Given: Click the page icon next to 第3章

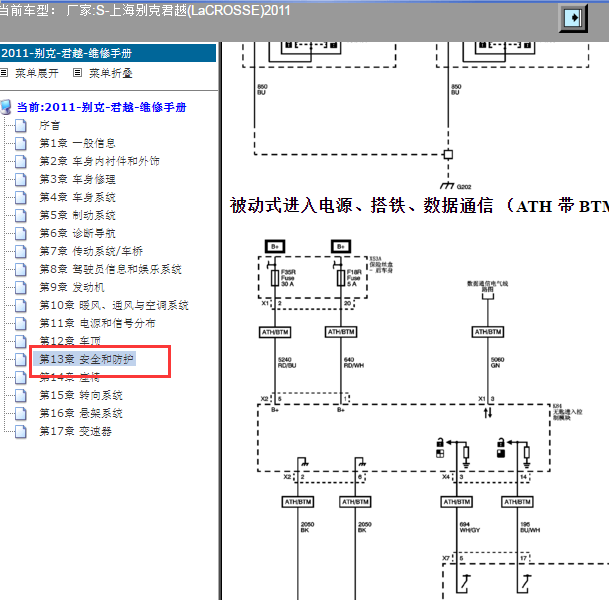Looking at the screenshot, I should point(21,179).
